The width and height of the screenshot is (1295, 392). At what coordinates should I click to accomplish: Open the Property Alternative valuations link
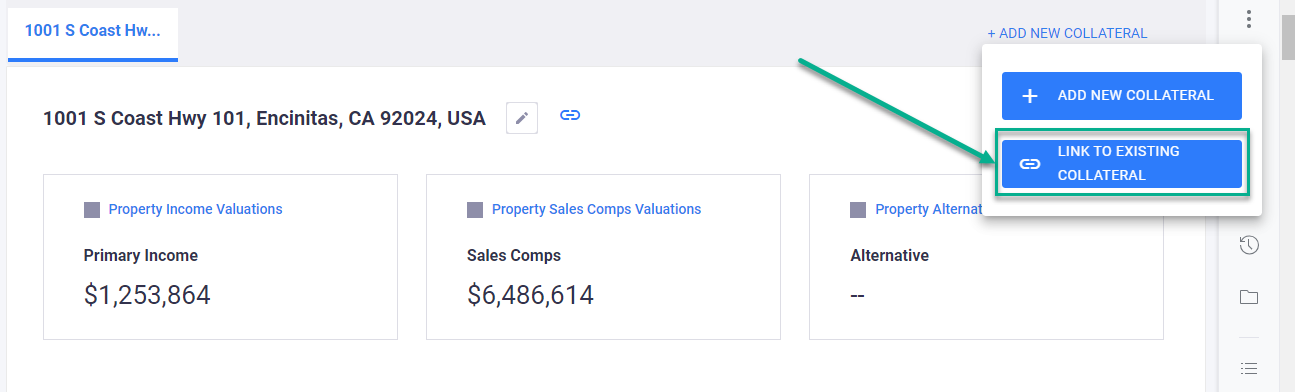point(928,209)
